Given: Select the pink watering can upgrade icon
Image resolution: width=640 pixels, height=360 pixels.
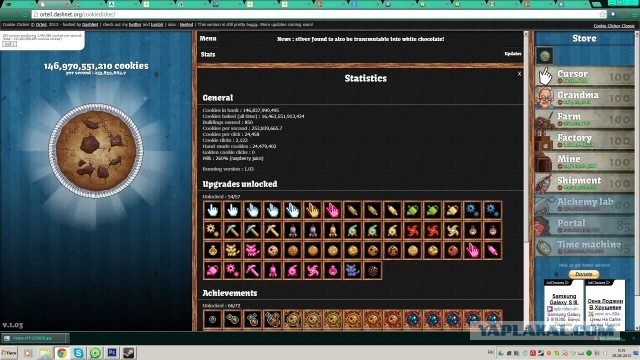Looking at the screenshot, I should click(x=213, y=270).
